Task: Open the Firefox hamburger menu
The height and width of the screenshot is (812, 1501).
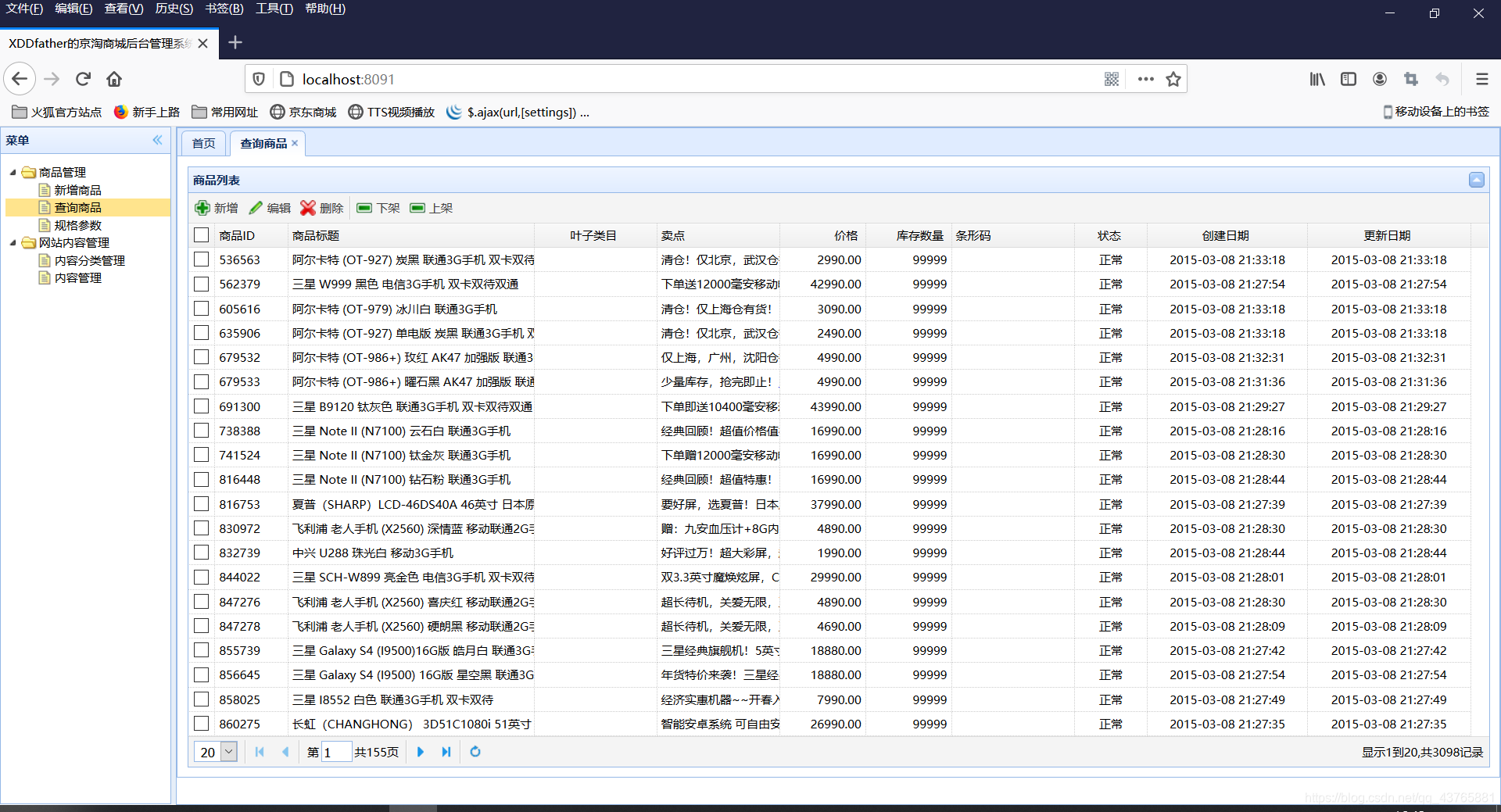Action: point(1481,79)
